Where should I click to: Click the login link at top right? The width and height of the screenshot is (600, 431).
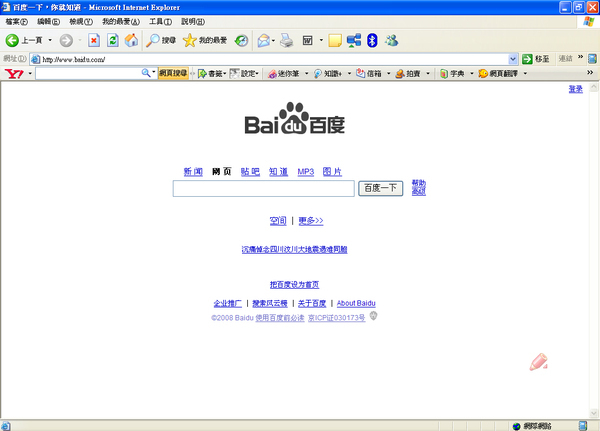(576, 89)
